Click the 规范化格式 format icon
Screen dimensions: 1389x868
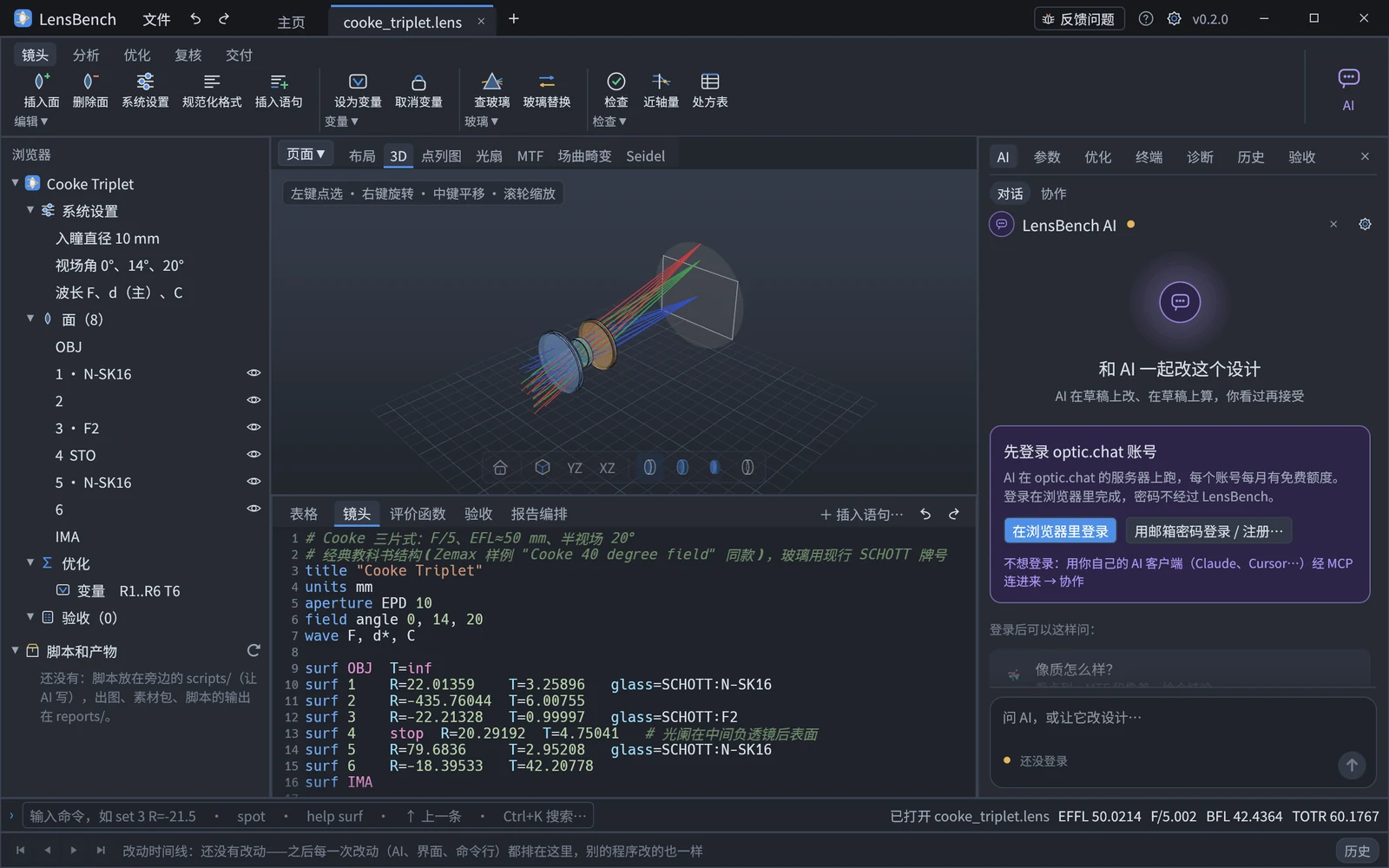[211, 82]
